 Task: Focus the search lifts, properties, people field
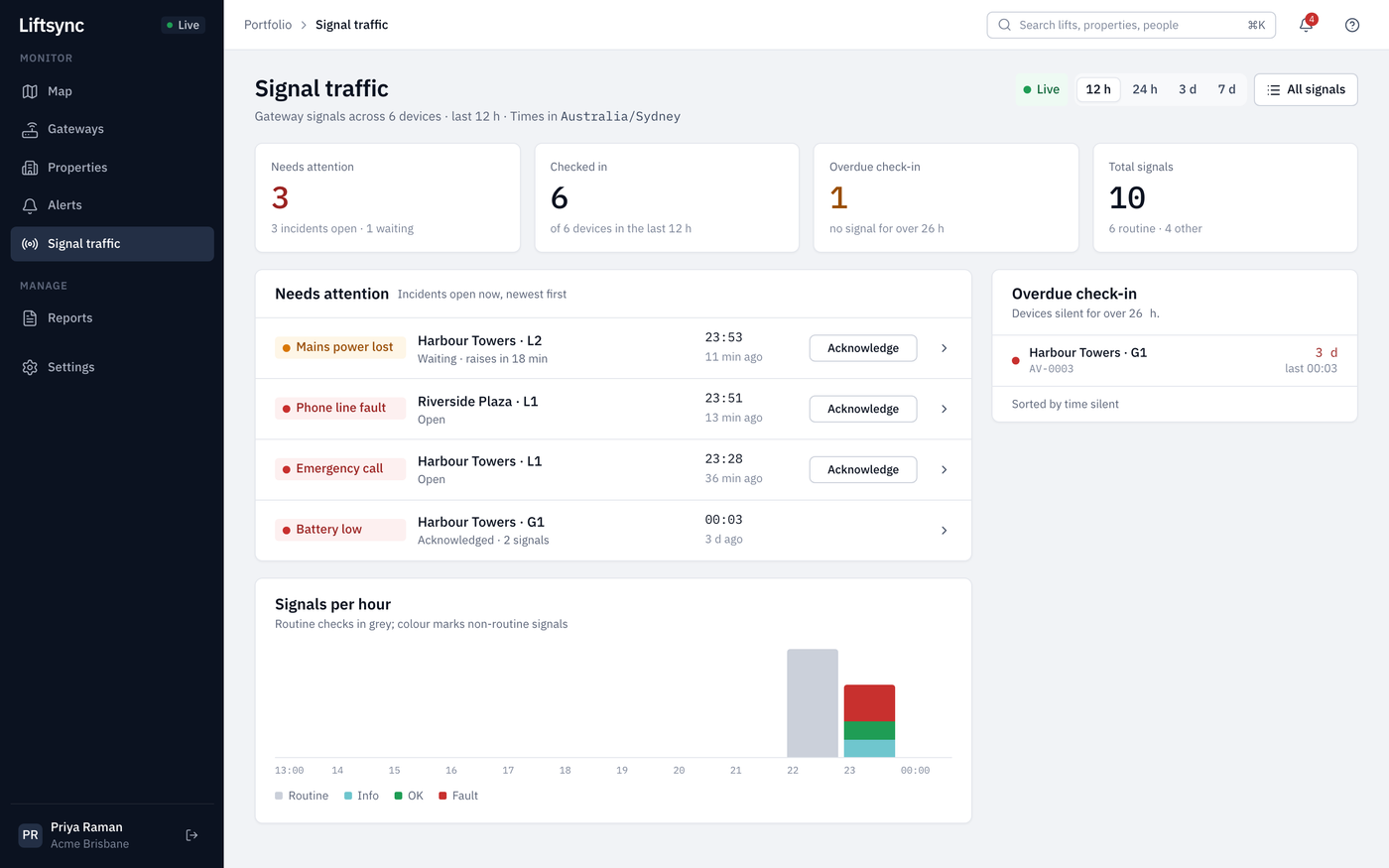tap(1131, 25)
